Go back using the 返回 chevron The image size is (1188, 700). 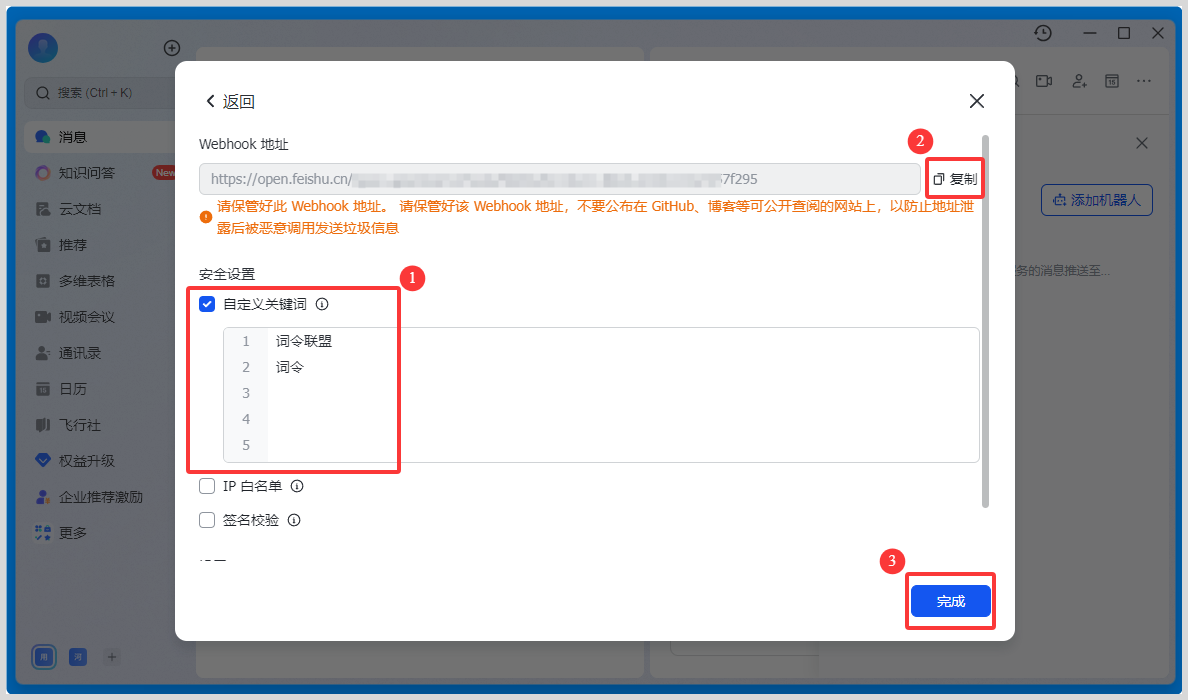tap(211, 101)
